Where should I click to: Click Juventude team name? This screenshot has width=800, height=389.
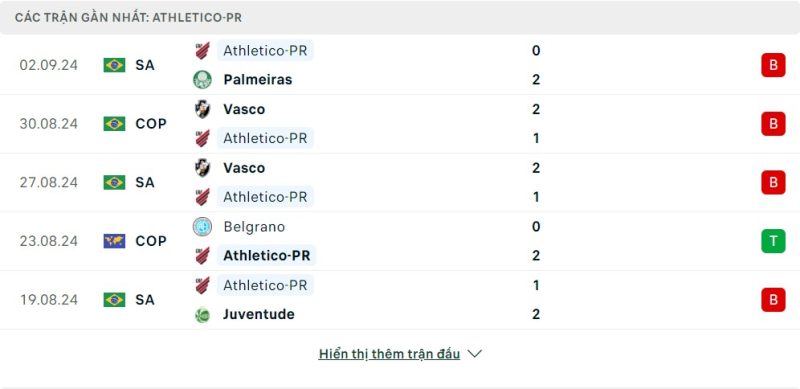pyautogui.click(x=259, y=314)
